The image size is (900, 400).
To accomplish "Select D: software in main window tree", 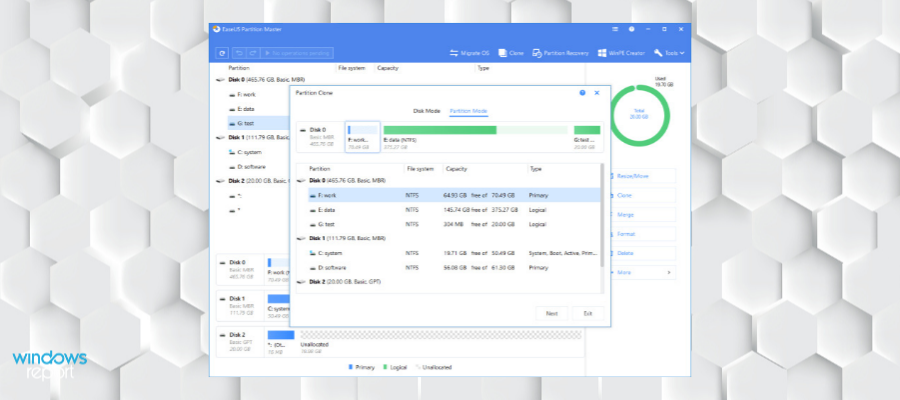I will 251,166.
